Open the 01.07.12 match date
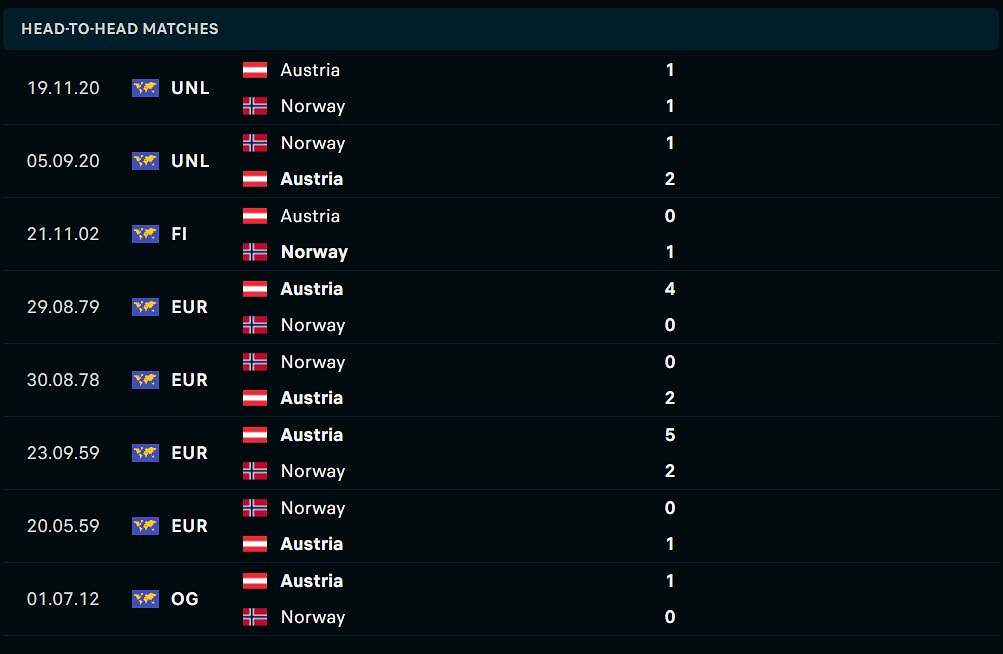The height and width of the screenshot is (654, 1003). 63,598
